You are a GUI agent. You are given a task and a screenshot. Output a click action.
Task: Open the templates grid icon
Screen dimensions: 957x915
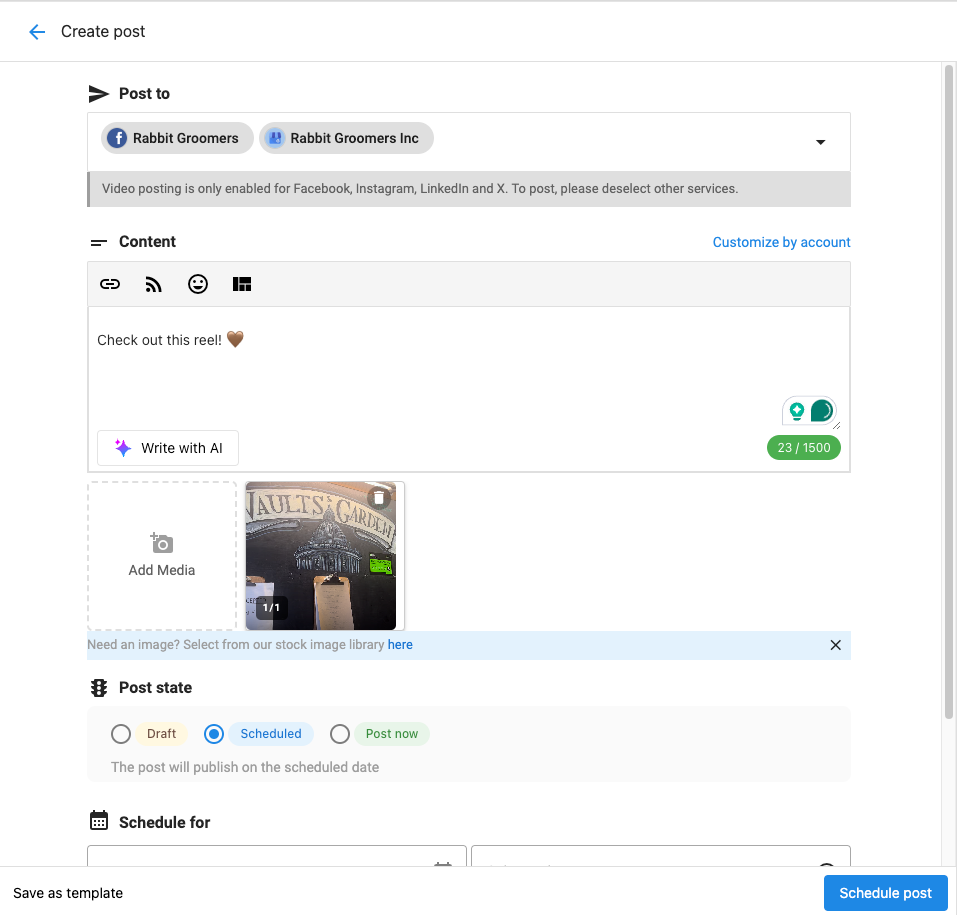(242, 284)
